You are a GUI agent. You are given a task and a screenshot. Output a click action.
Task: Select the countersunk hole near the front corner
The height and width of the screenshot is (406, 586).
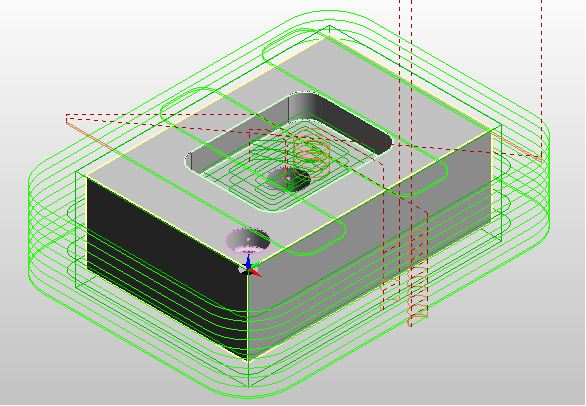click(x=247, y=239)
